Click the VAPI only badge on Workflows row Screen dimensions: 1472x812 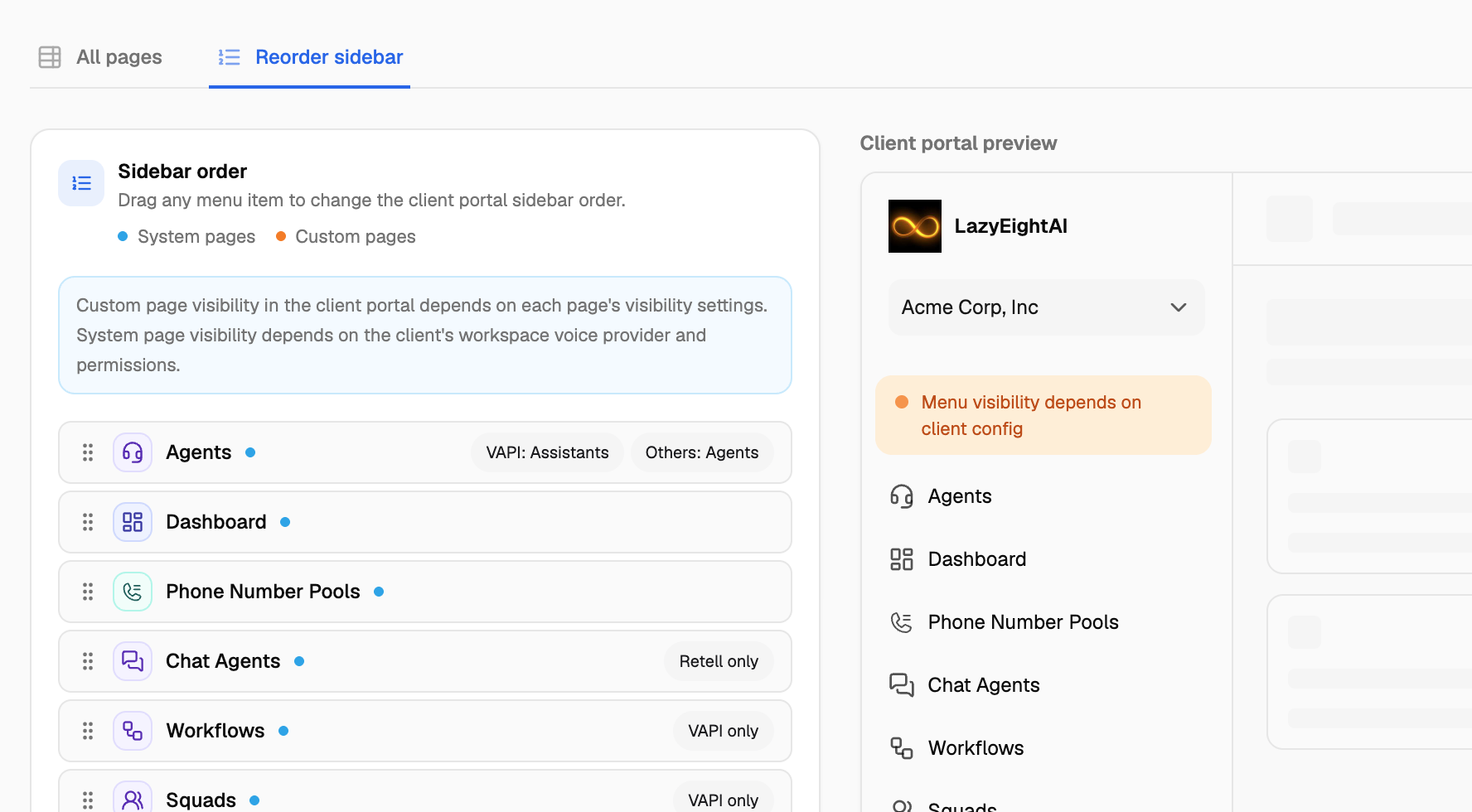pos(723,731)
